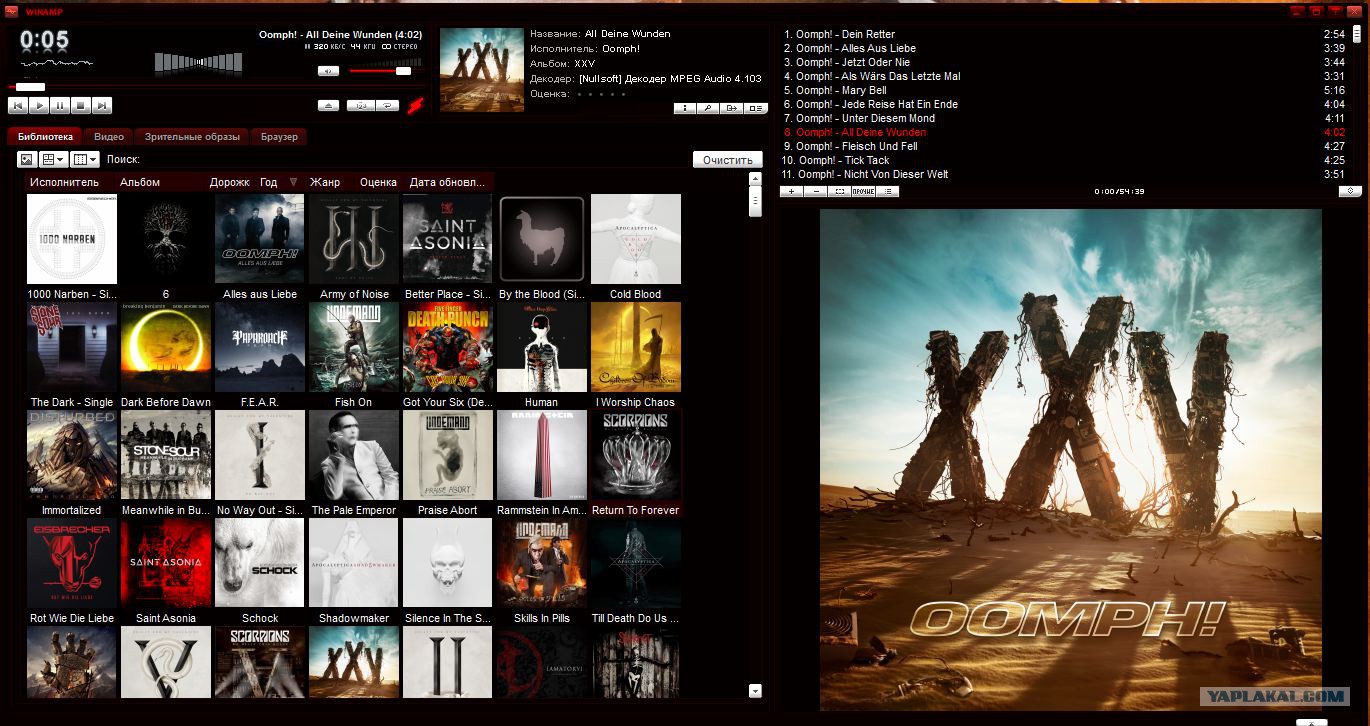This screenshot has width=1370, height=726.
Task: Select the Praise Abort album
Action: pos(448,463)
